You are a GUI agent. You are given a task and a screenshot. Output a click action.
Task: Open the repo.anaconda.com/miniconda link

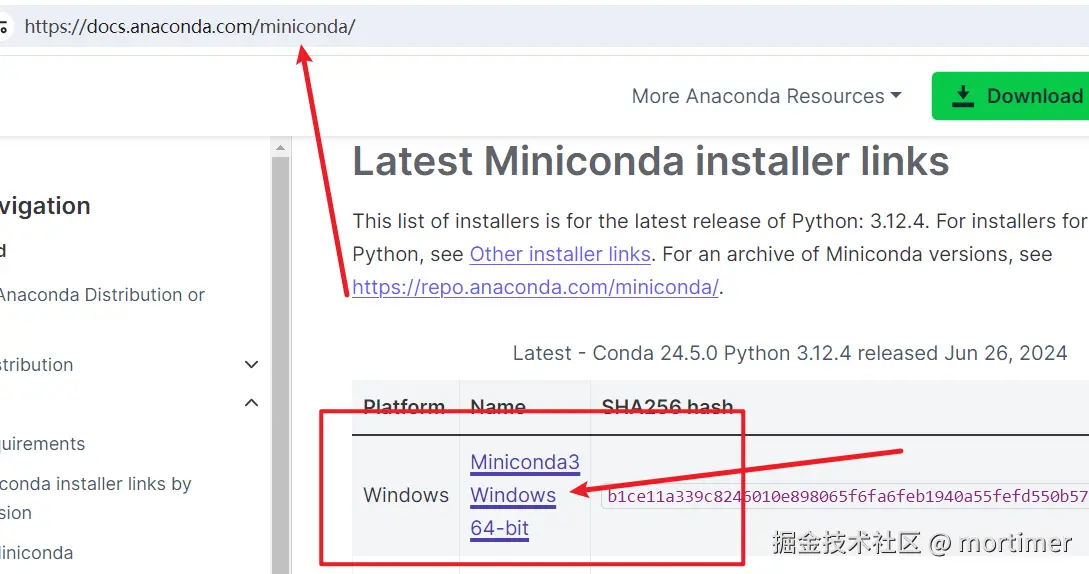click(x=535, y=287)
